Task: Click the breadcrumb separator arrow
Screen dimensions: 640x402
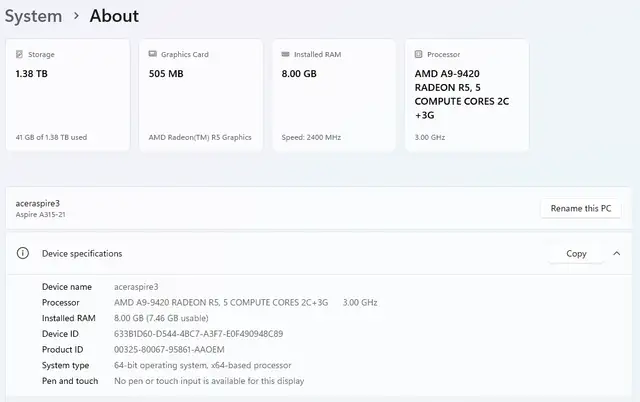Action: pos(76,16)
